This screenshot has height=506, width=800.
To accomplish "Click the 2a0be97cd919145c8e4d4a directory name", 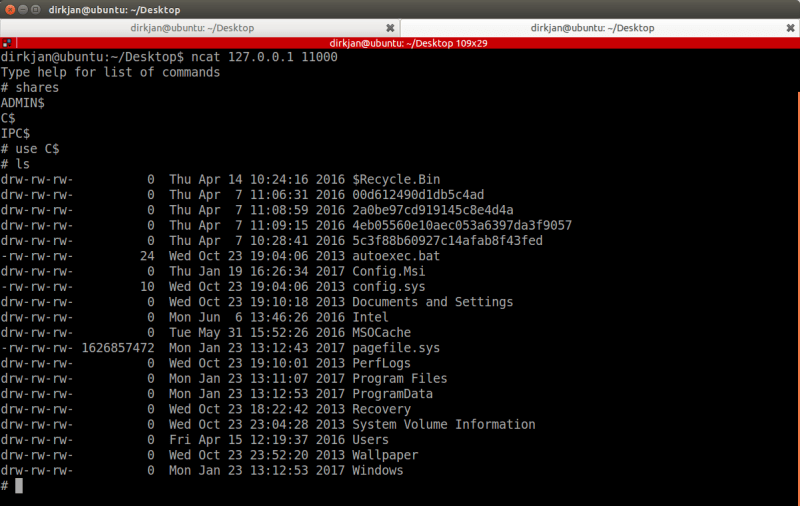I will [433, 210].
